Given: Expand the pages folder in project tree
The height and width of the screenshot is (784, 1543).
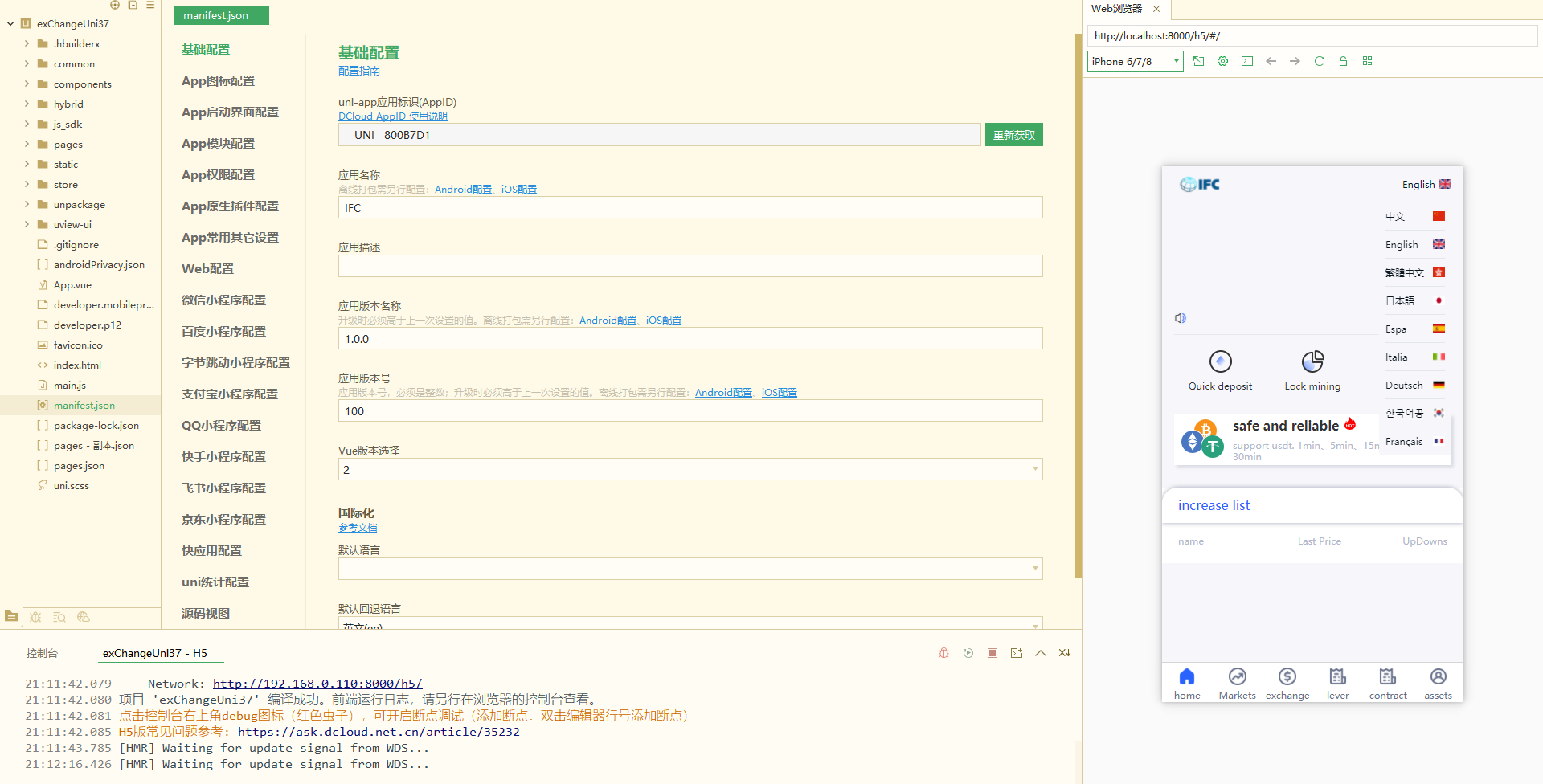Looking at the screenshot, I should tap(27, 145).
